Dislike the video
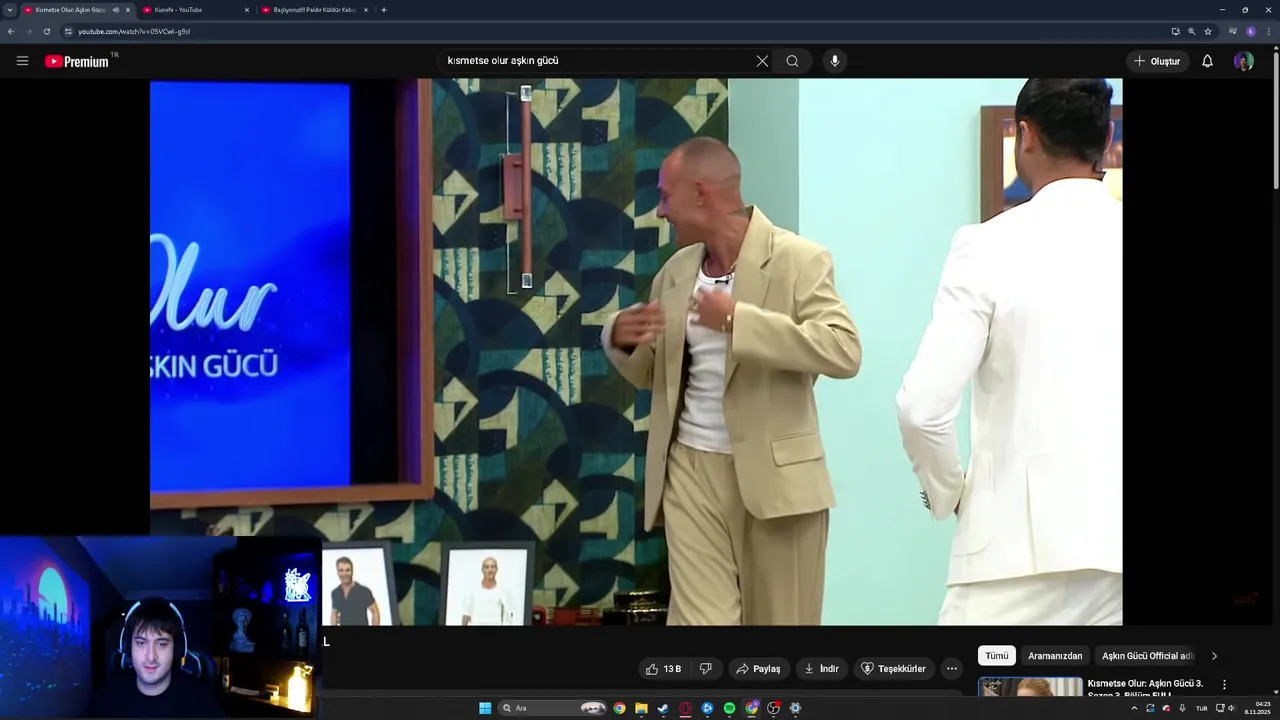 pos(705,669)
